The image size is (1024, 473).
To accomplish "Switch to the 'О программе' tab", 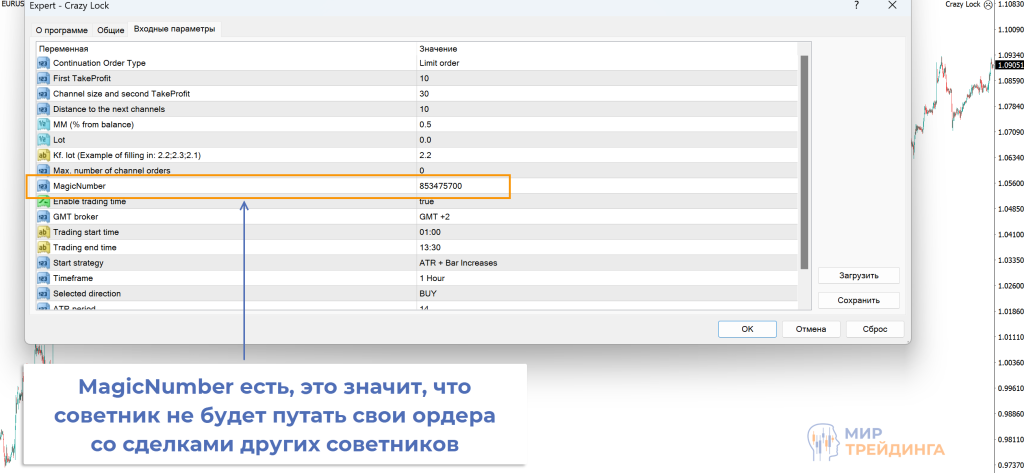I will tap(62, 30).
